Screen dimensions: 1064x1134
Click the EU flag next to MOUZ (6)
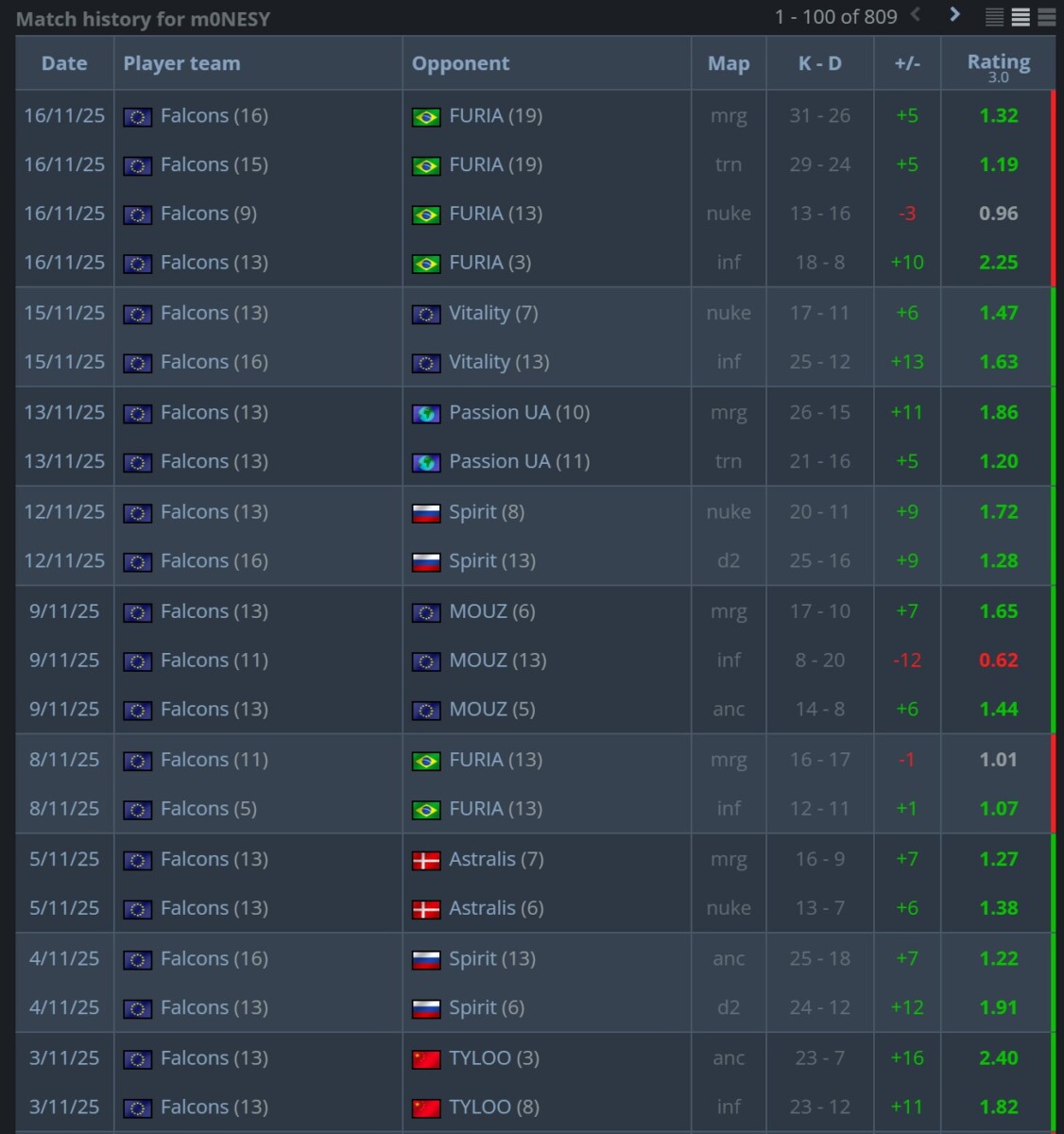coord(426,613)
